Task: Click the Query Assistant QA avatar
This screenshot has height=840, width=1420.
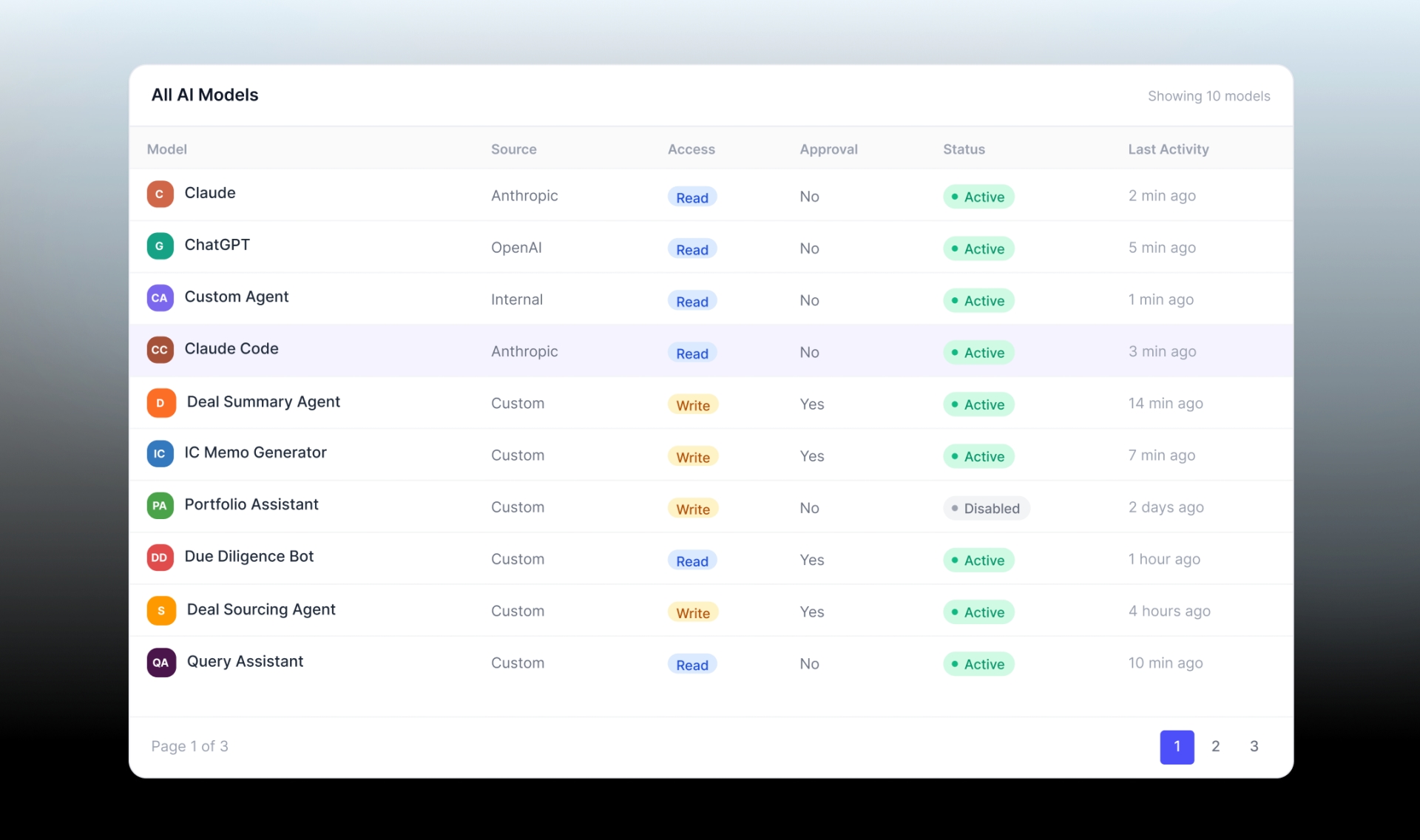Action: point(161,663)
